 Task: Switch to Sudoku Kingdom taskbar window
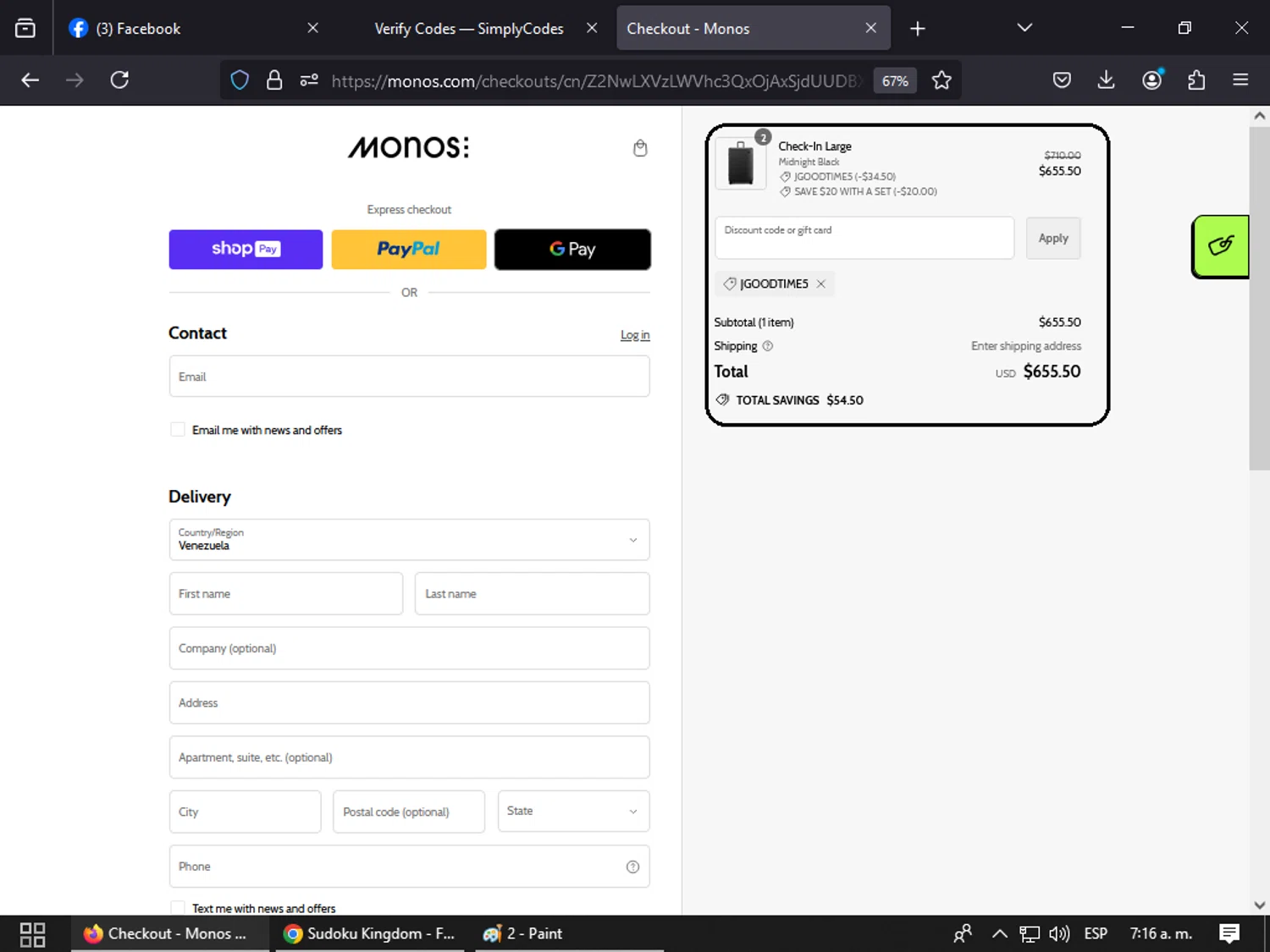pyautogui.click(x=369, y=933)
